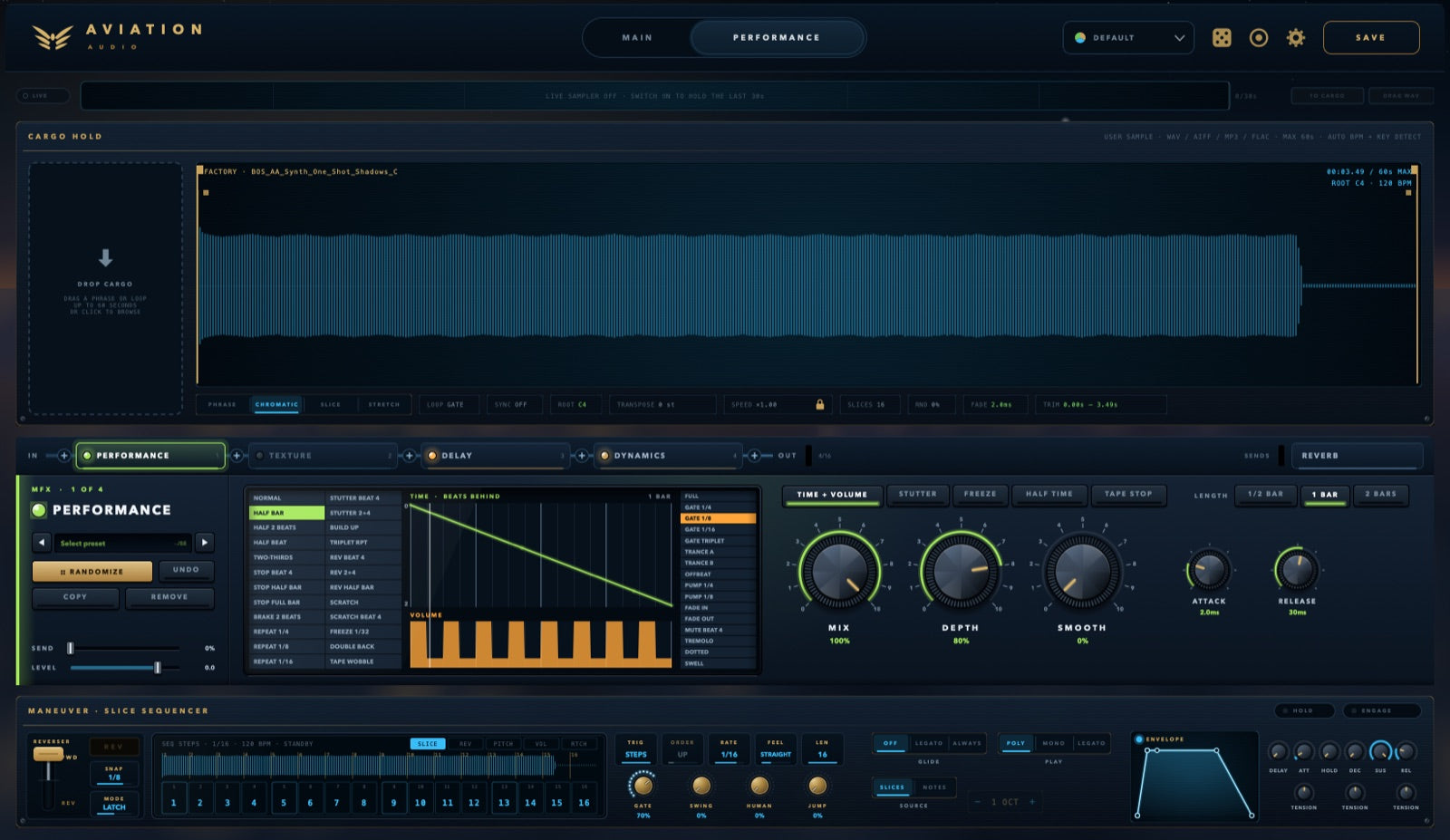
Task: Click the plus node before OUT
Action: click(754, 456)
